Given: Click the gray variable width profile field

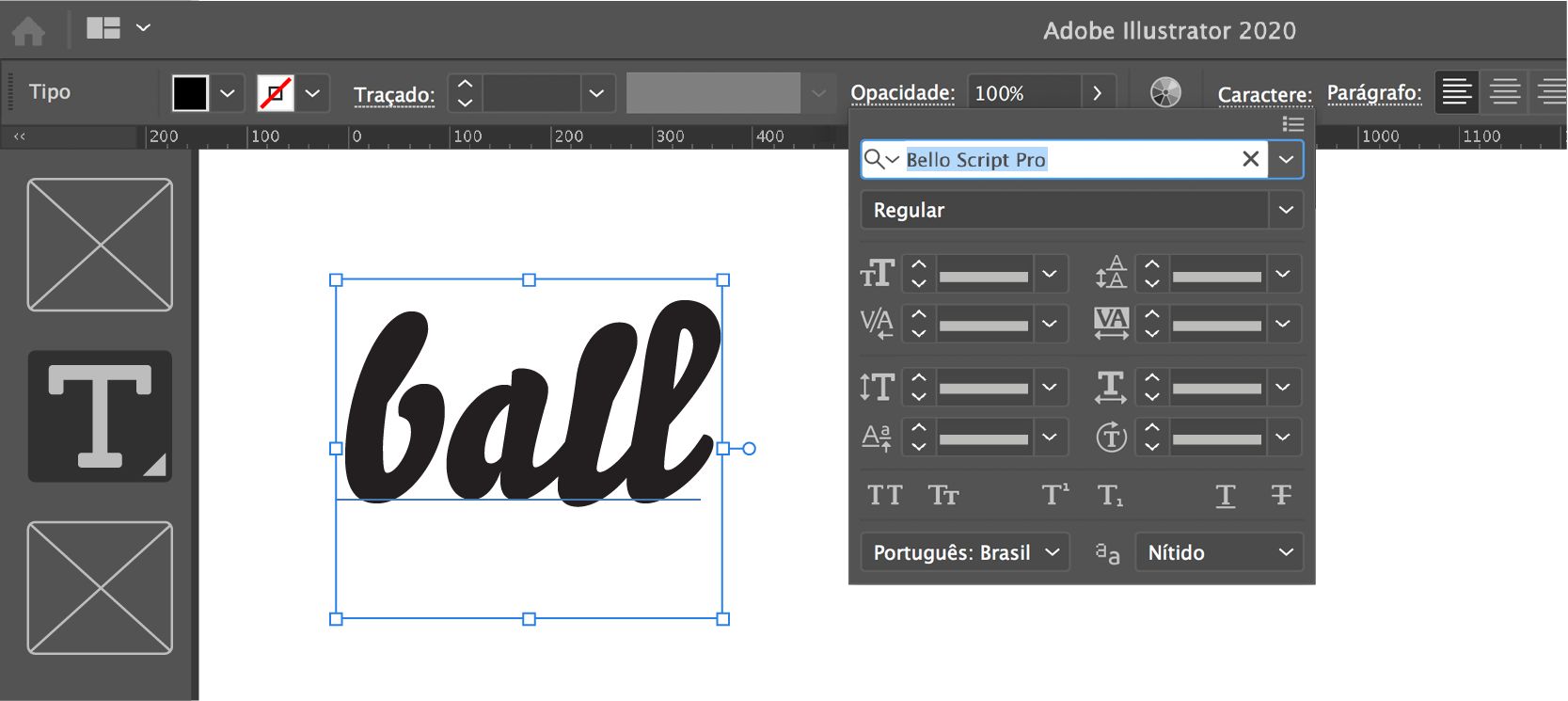Looking at the screenshot, I should tap(713, 93).
